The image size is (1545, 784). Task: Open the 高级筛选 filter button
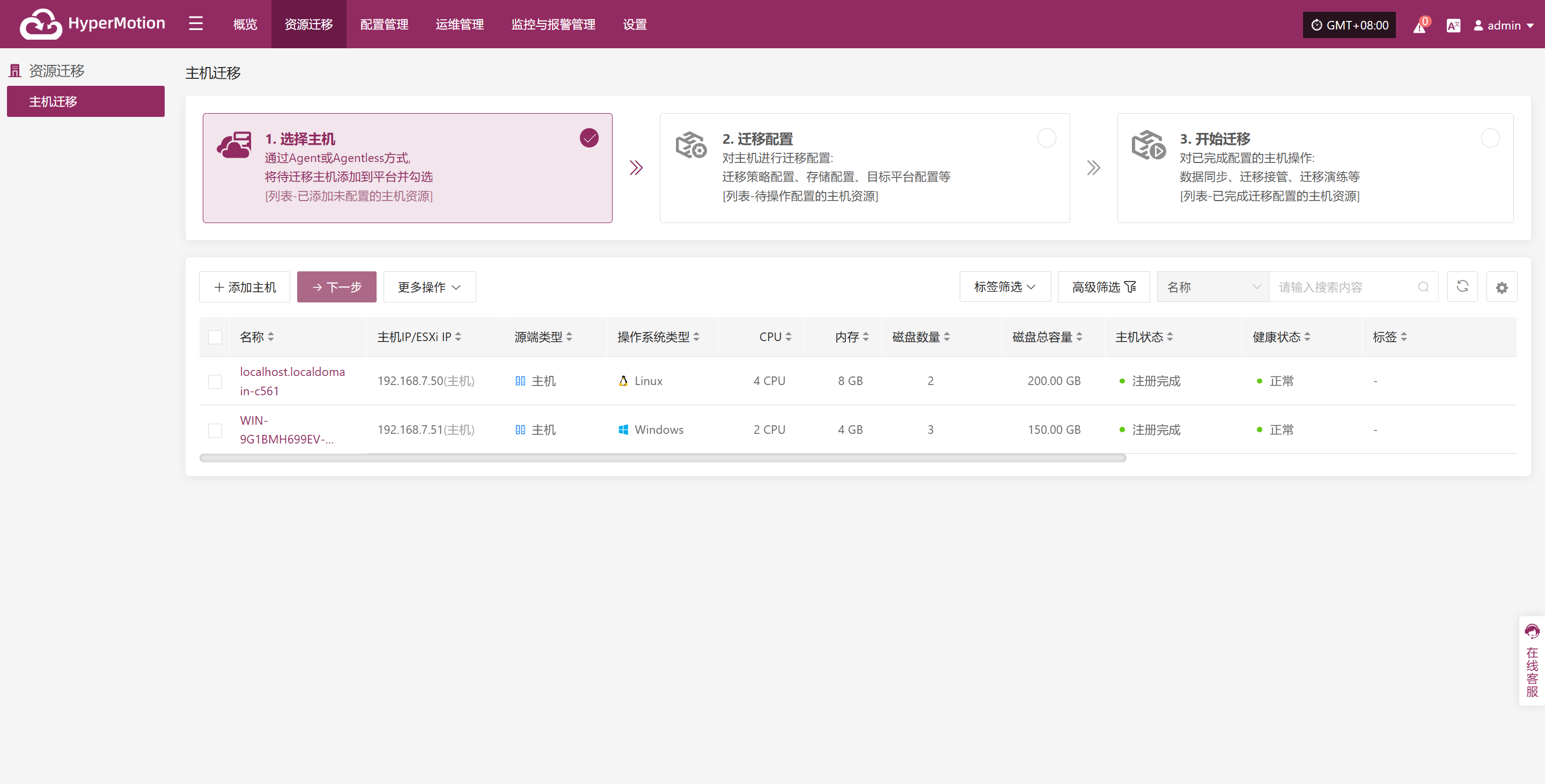(1103, 287)
